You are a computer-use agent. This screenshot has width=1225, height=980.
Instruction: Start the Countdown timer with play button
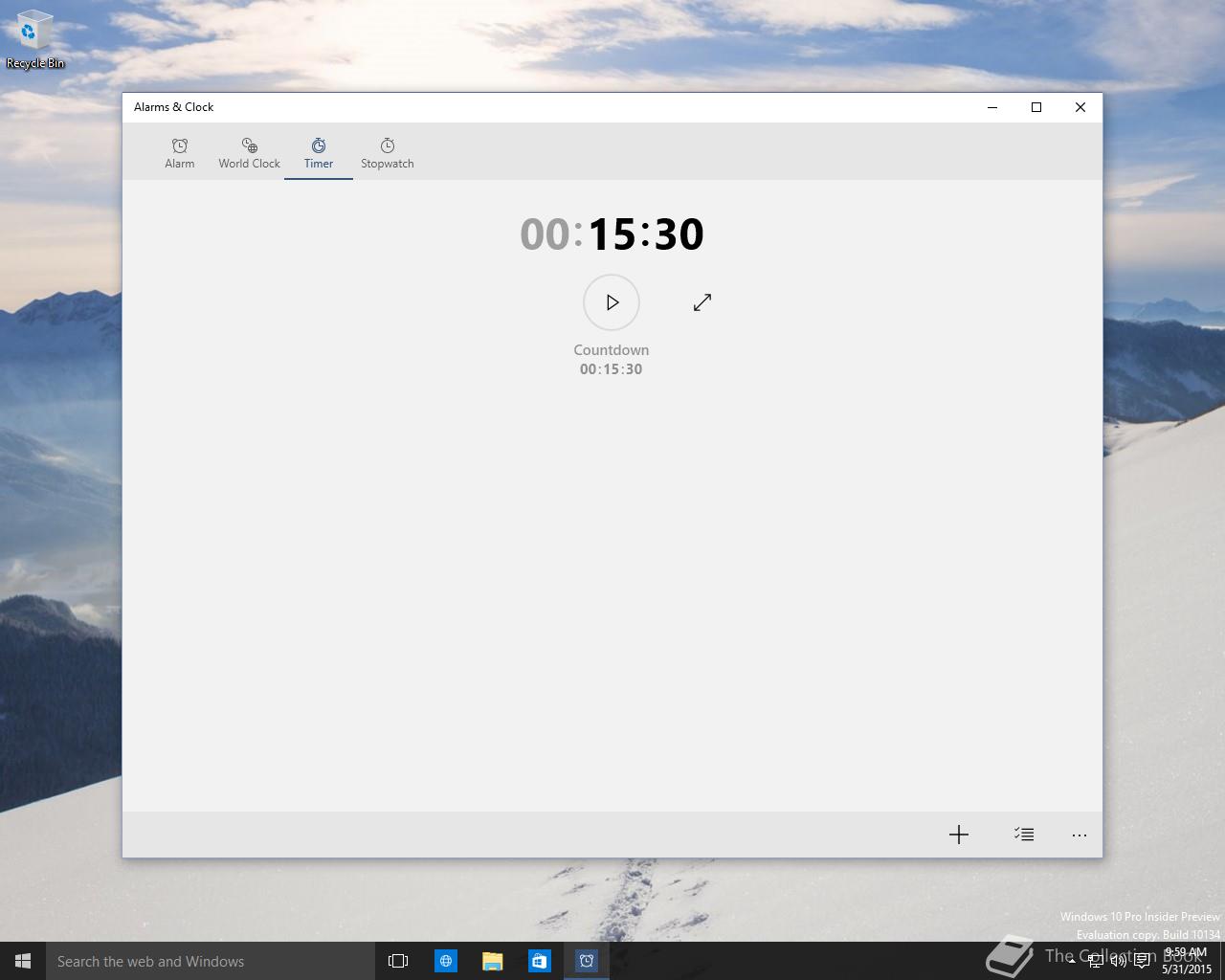click(612, 302)
